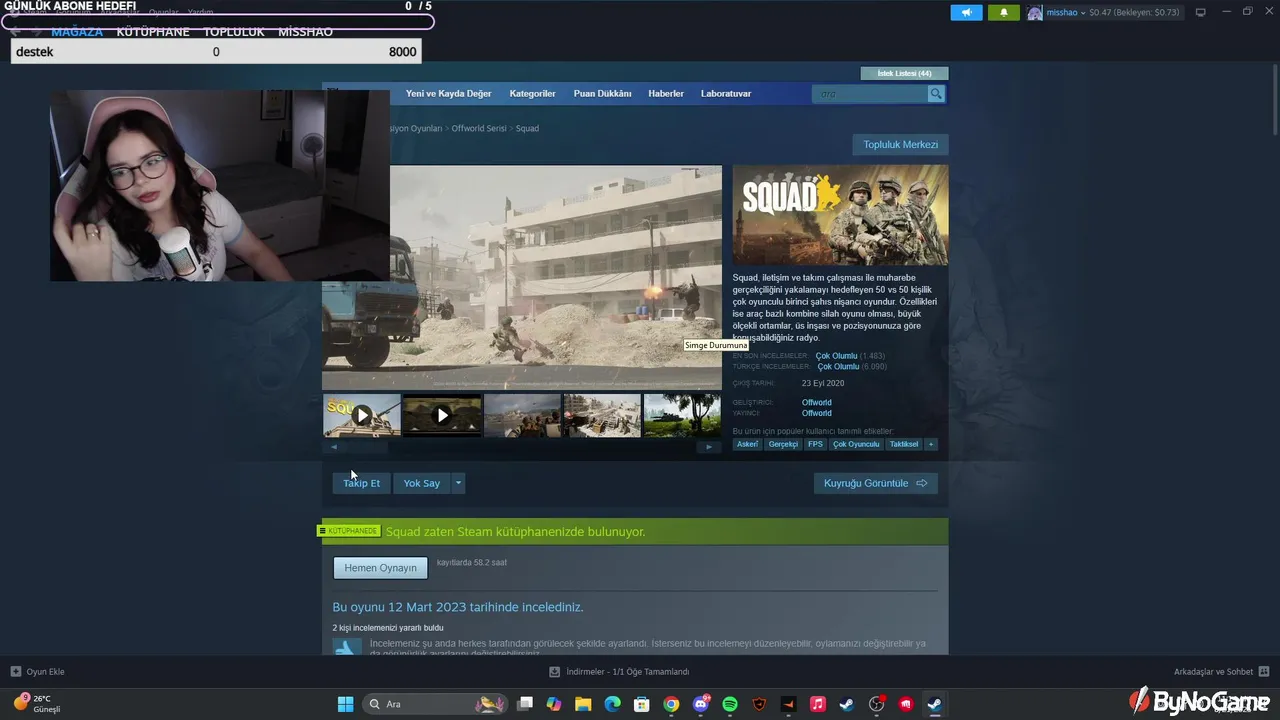Switch to MAĞAZA tab
This screenshot has width=1280, height=720.
(77, 32)
